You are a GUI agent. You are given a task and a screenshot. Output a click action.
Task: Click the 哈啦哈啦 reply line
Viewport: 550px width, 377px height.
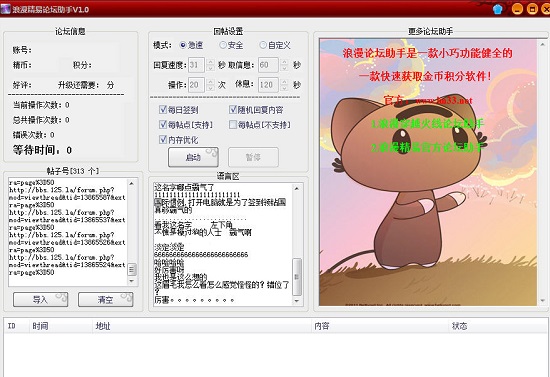click(x=169, y=262)
